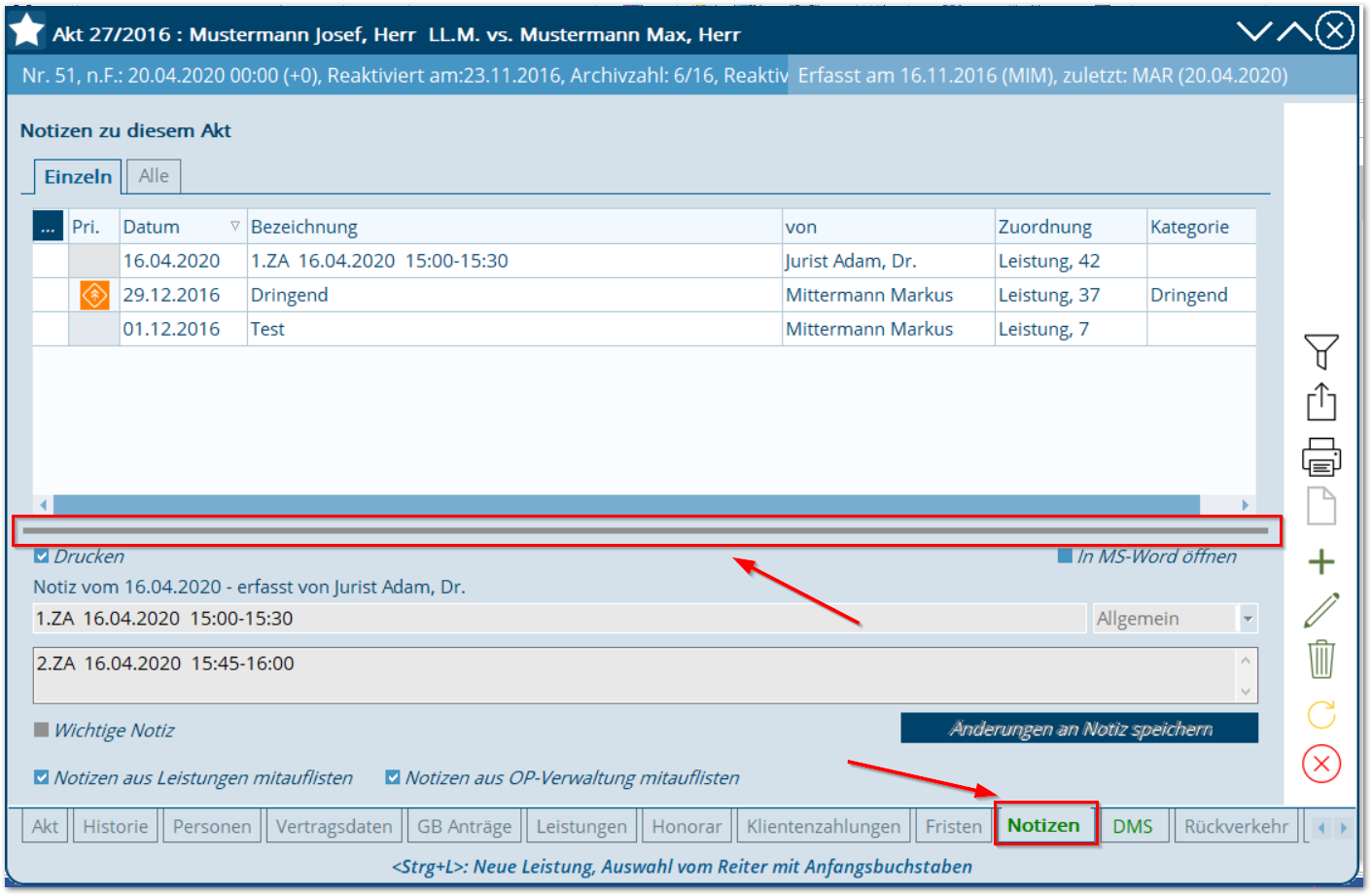Click the horizontal scrollbar of notes table
The image size is (1372, 896).
(626, 505)
